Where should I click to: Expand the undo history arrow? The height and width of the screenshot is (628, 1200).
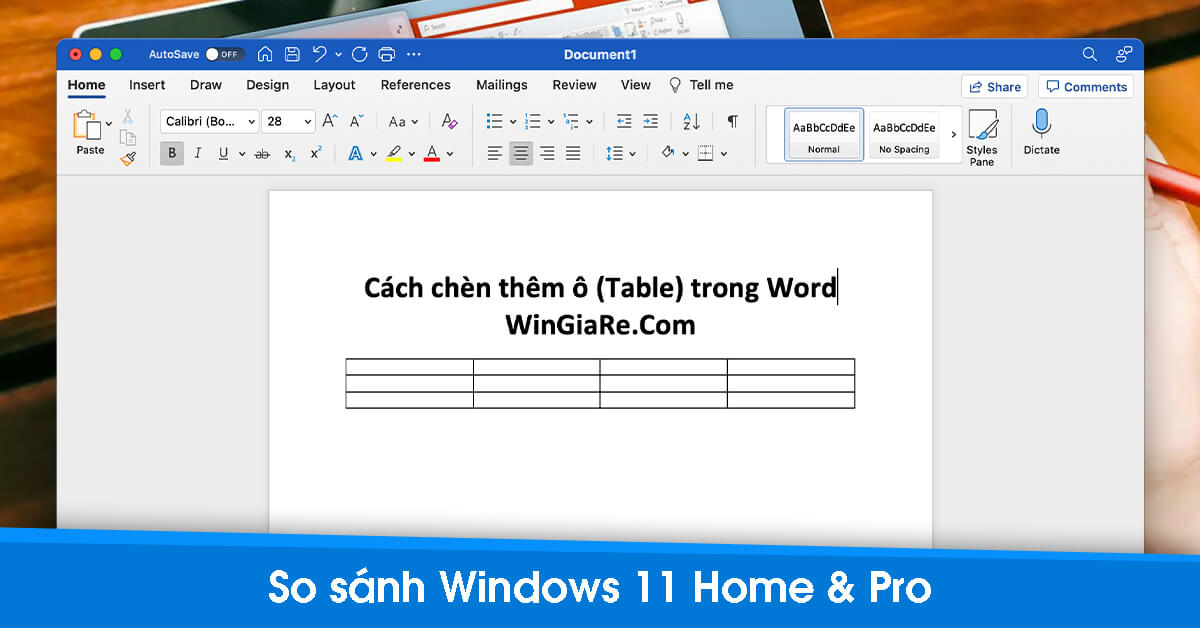pos(338,54)
